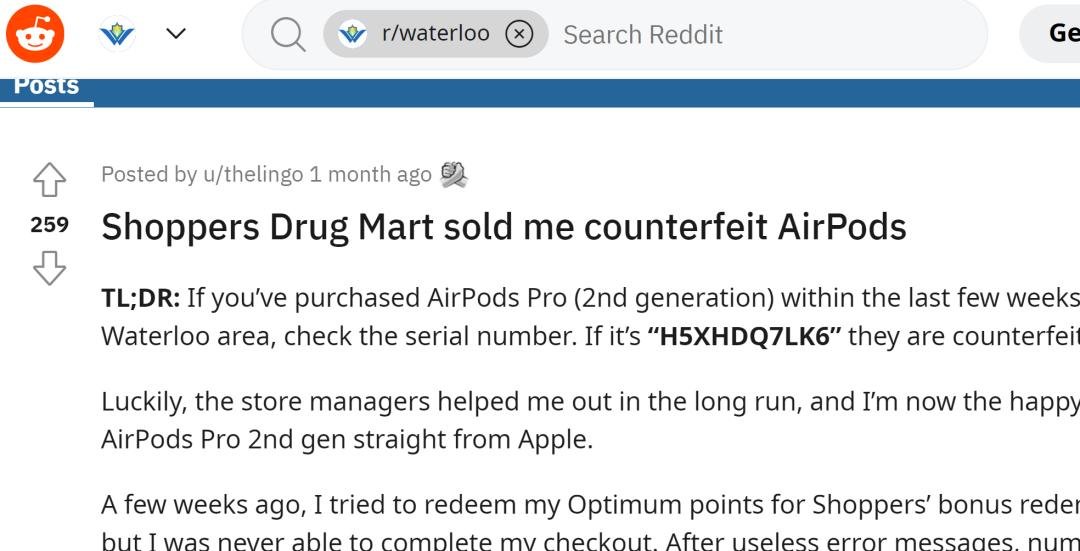Viewport: 1080px width, 551px height.
Task: Click the 259 vote score
Action: tap(49, 226)
